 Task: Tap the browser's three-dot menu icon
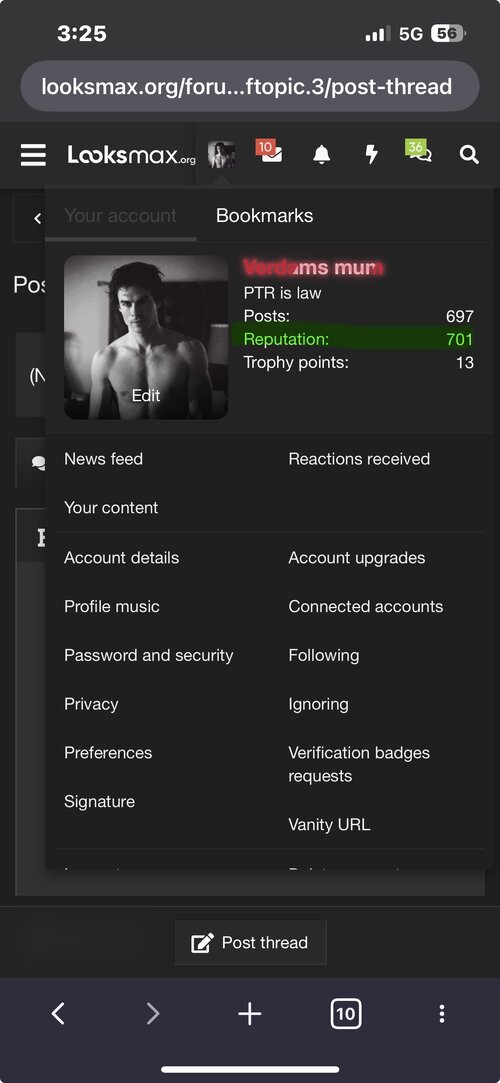point(442,1013)
